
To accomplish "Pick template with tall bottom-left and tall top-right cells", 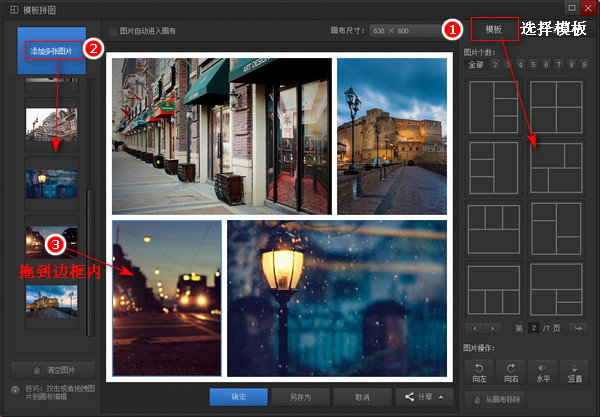I will coord(556,229).
